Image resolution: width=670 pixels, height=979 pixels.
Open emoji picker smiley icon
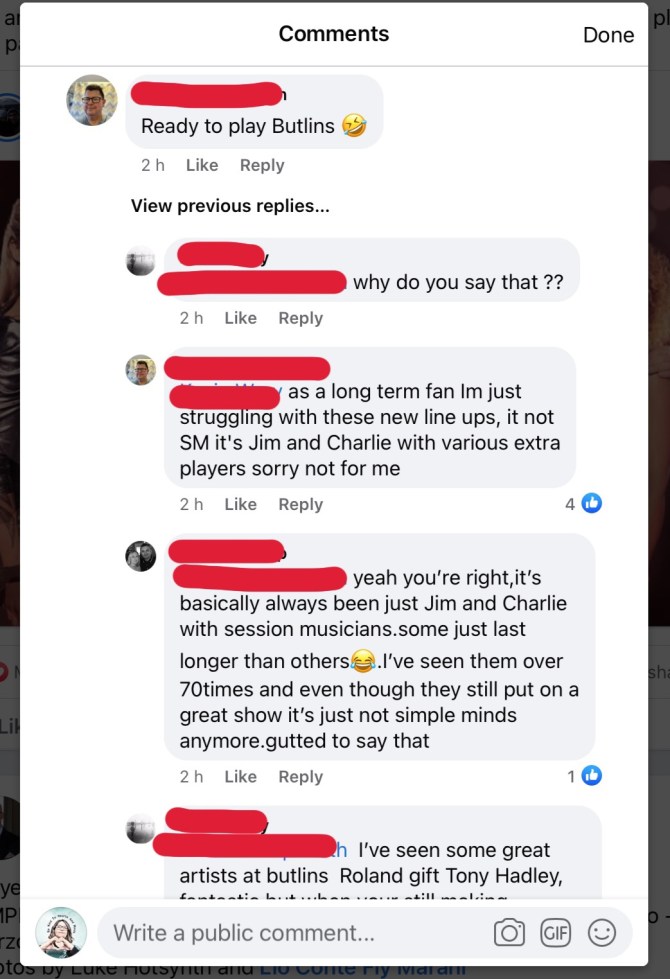click(x=602, y=933)
